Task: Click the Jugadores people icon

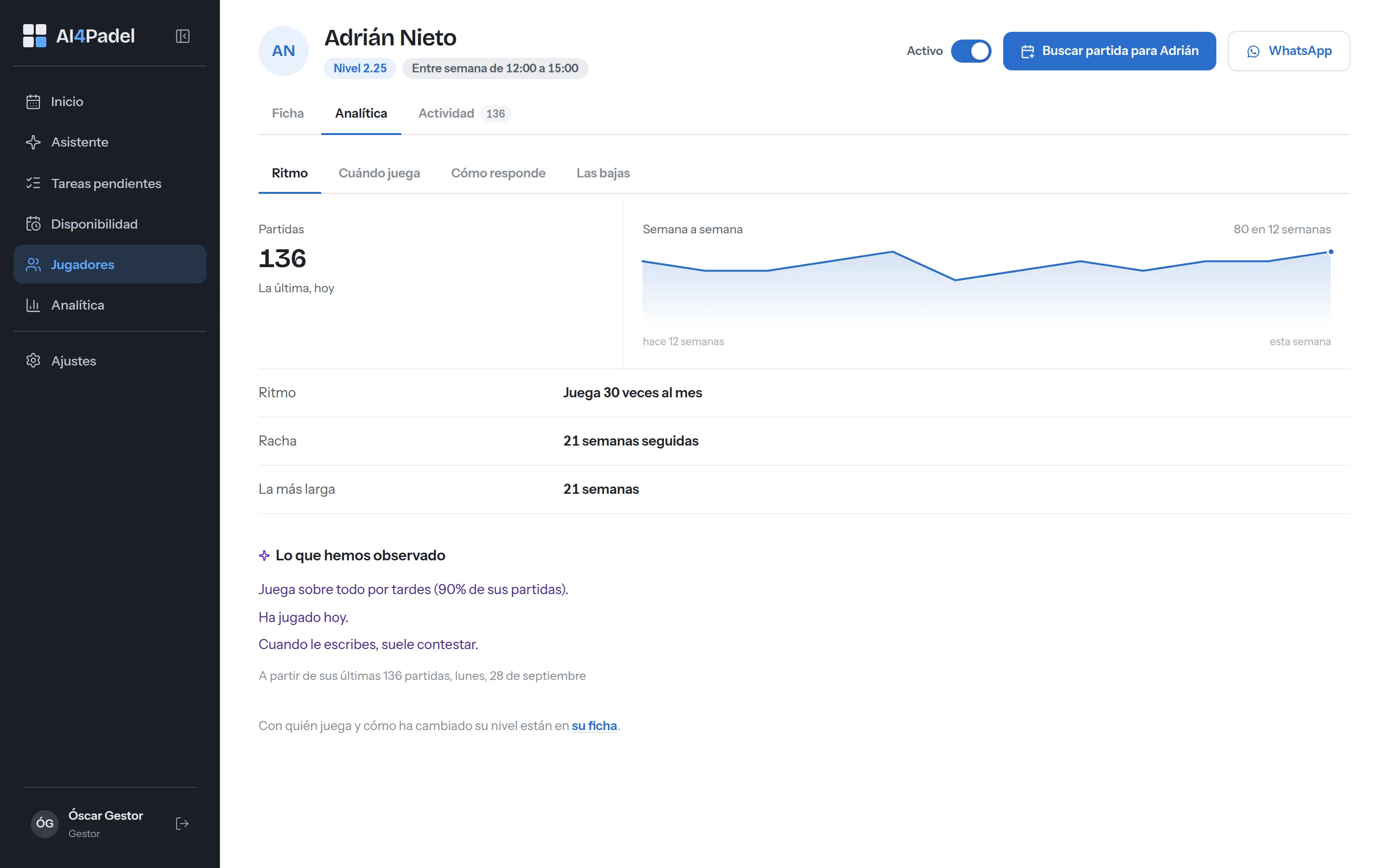Action: (x=33, y=265)
